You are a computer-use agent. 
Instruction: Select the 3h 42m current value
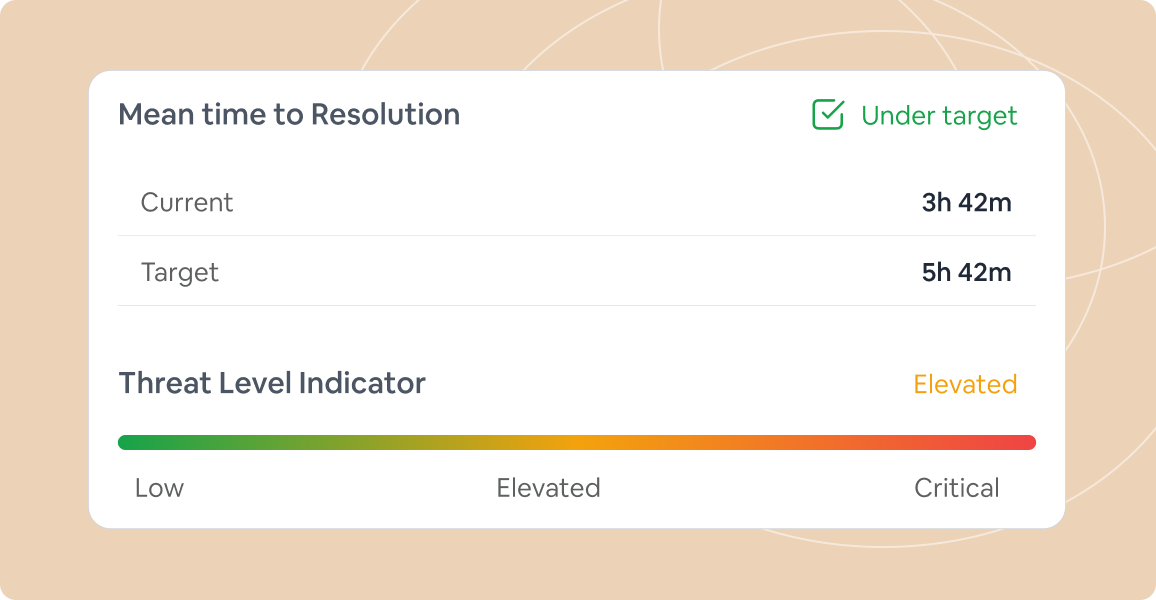coord(966,203)
